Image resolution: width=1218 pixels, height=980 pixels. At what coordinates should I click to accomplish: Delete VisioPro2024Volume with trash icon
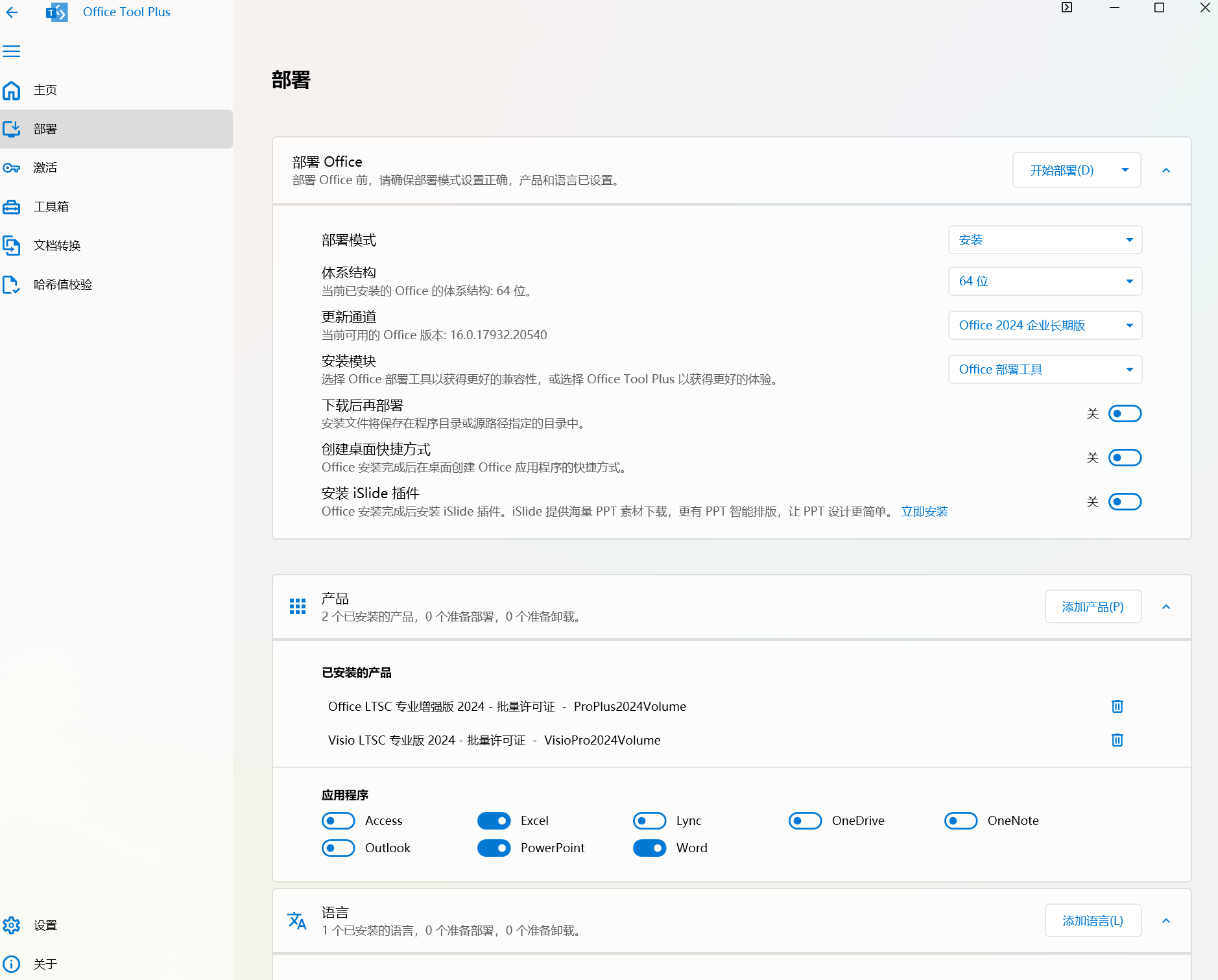point(1117,740)
